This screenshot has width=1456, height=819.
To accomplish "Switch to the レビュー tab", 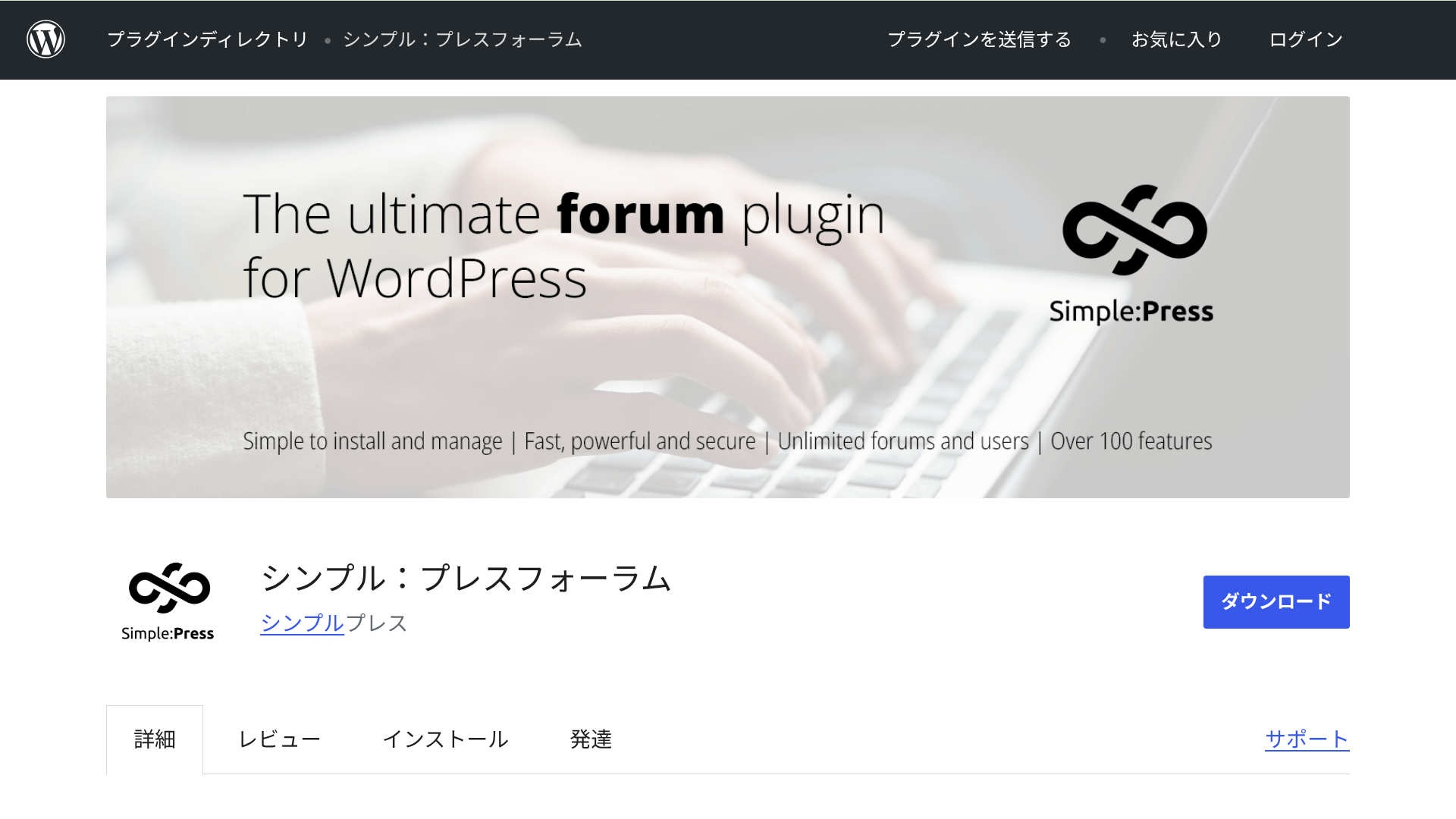I will 281,739.
